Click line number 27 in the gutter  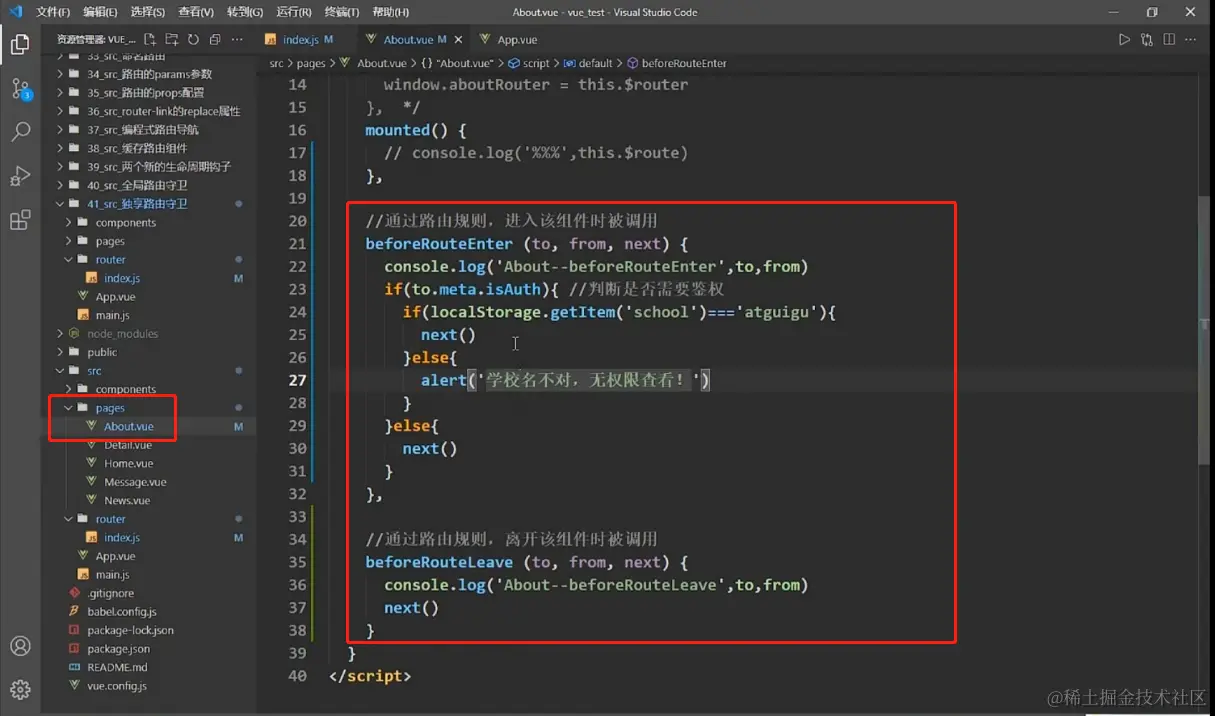pos(297,380)
